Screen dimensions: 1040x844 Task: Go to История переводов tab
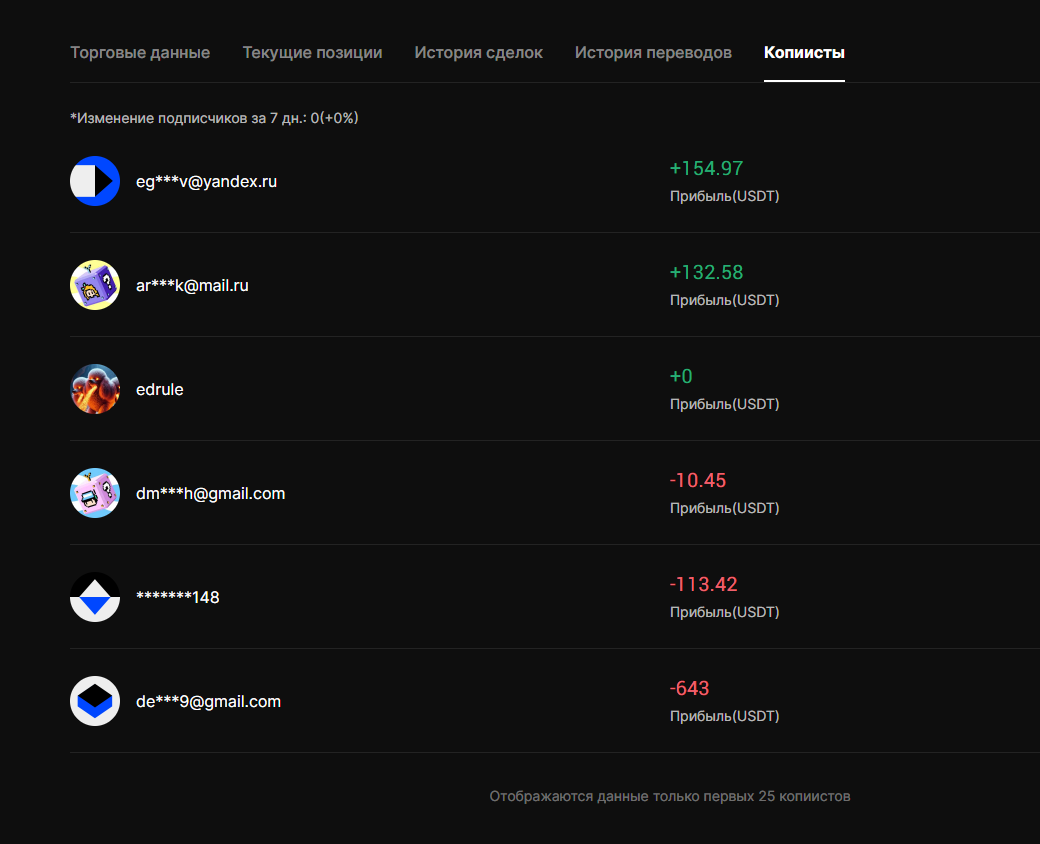click(653, 53)
